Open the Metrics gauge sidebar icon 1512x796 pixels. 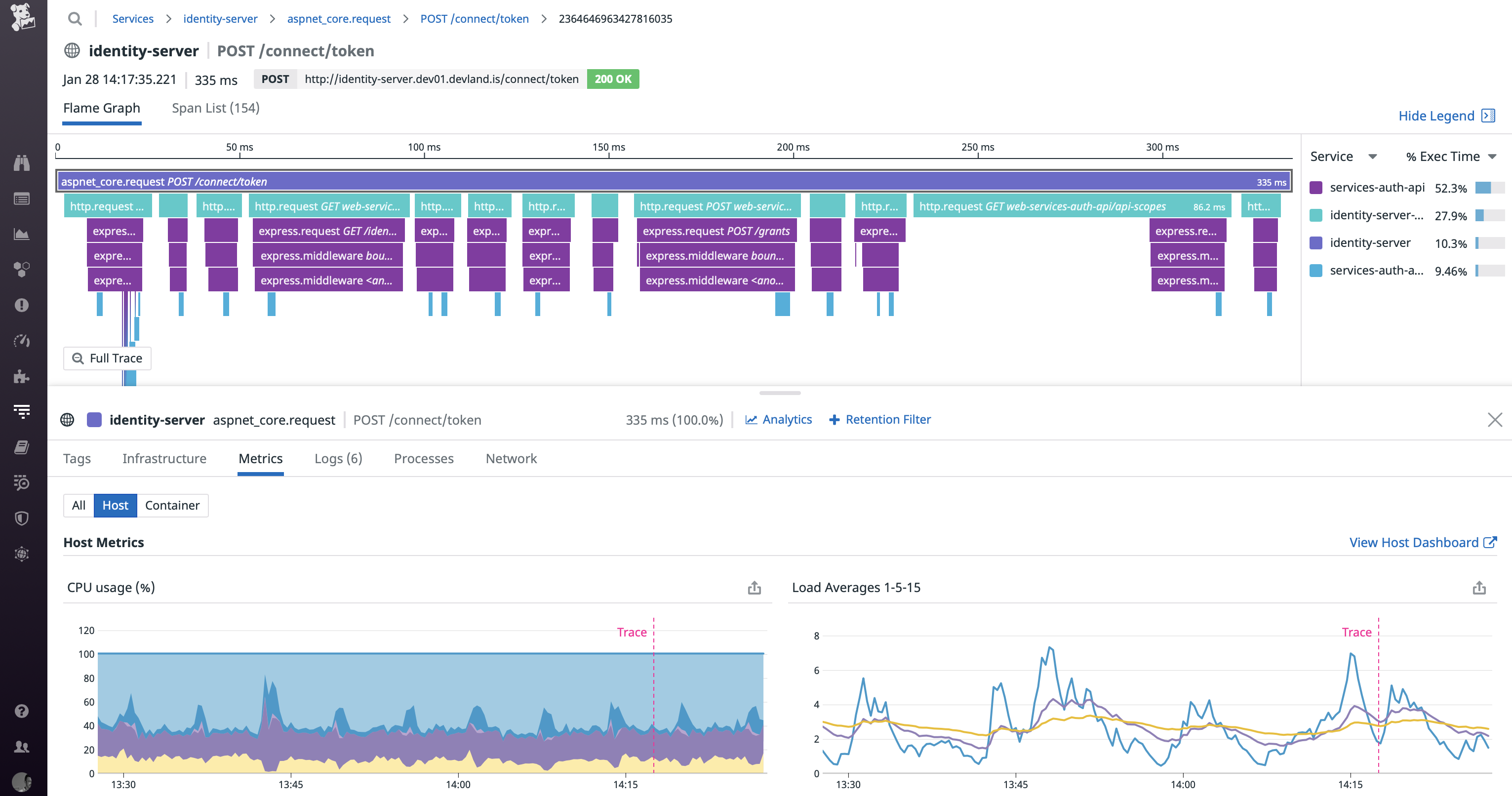click(x=22, y=340)
